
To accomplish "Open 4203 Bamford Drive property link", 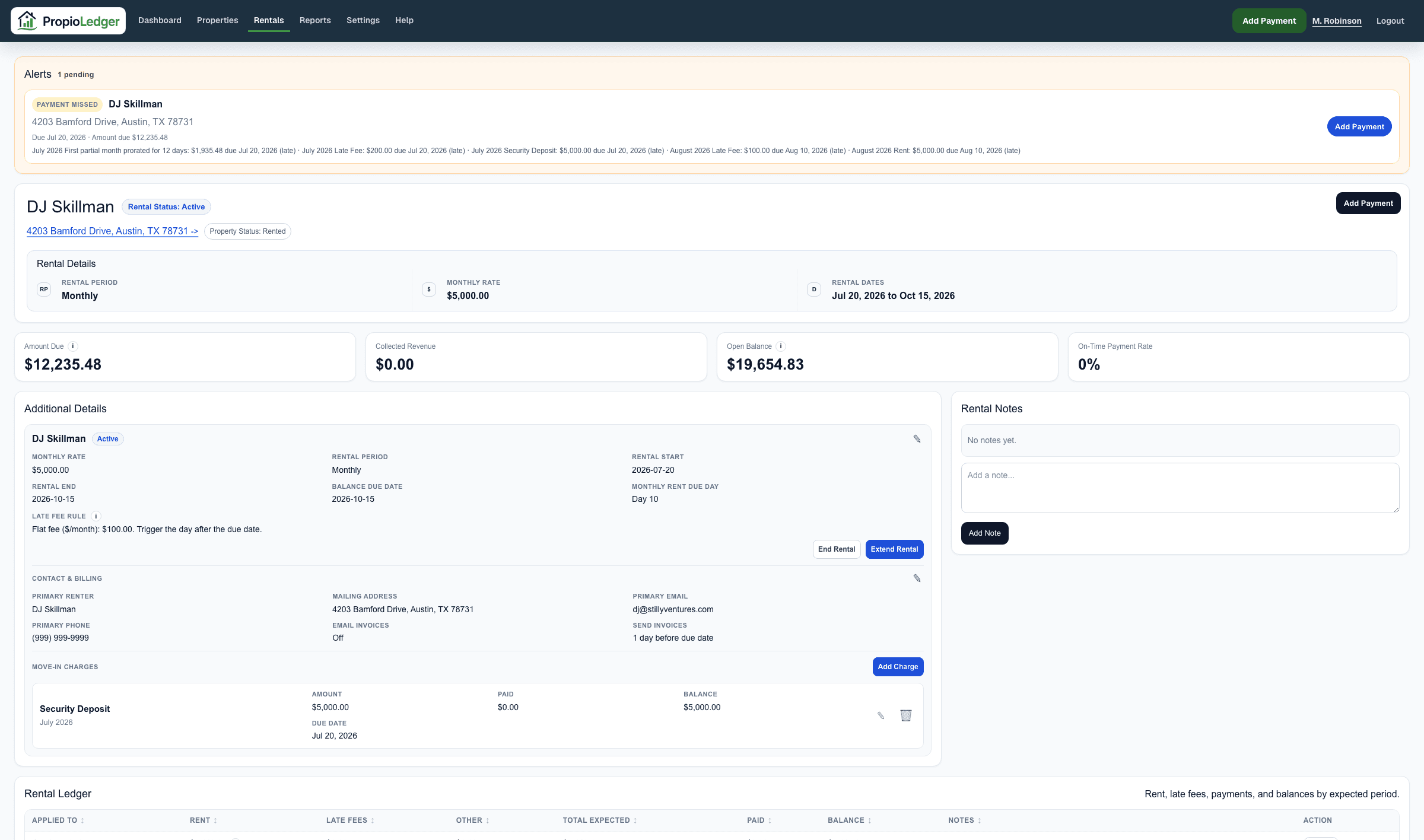I will [112, 231].
